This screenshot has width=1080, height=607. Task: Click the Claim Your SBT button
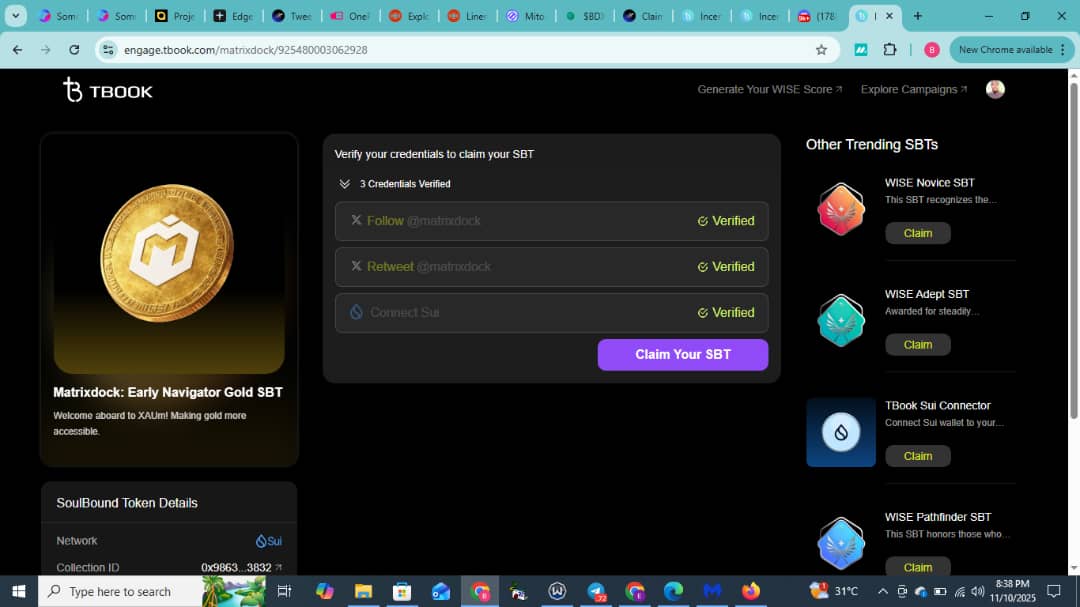pyautogui.click(x=683, y=354)
